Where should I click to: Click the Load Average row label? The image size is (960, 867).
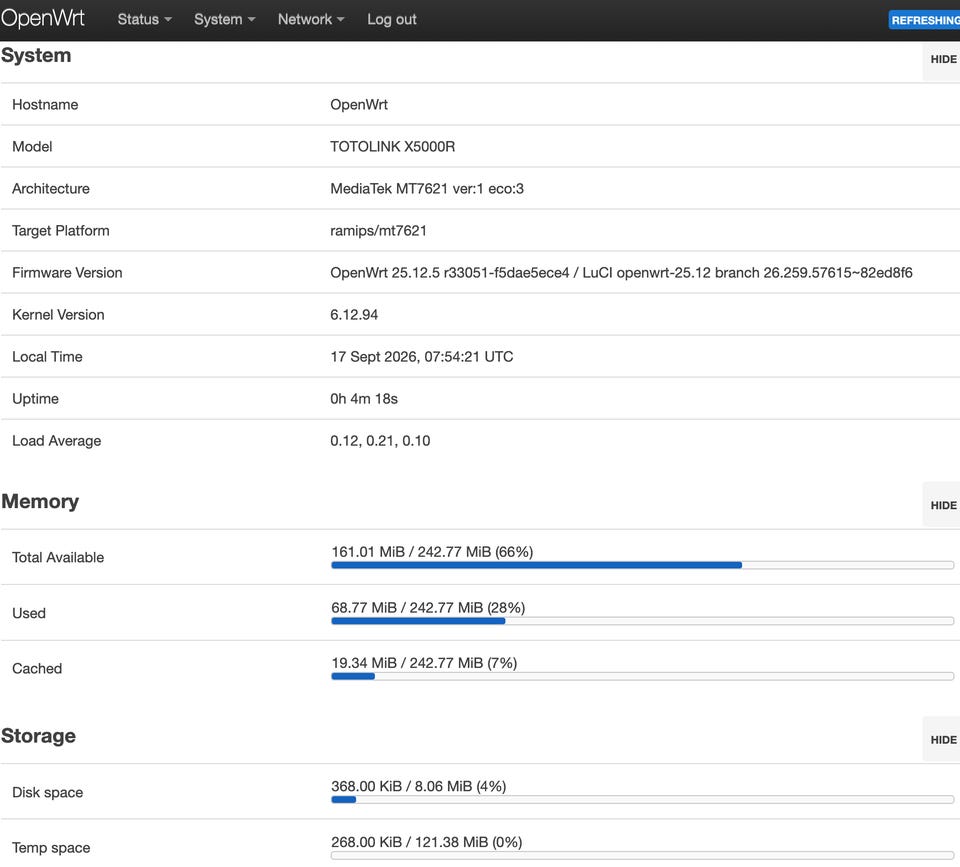[56, 441]
